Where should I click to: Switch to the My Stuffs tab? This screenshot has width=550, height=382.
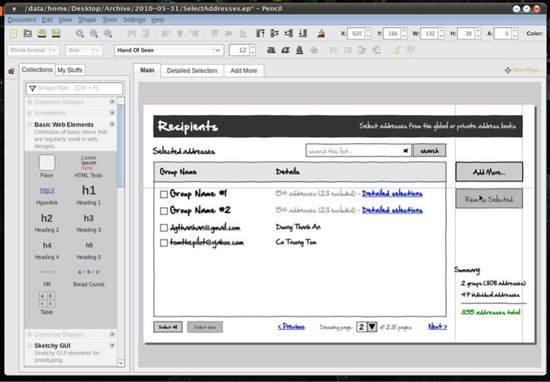pos(70,70)
